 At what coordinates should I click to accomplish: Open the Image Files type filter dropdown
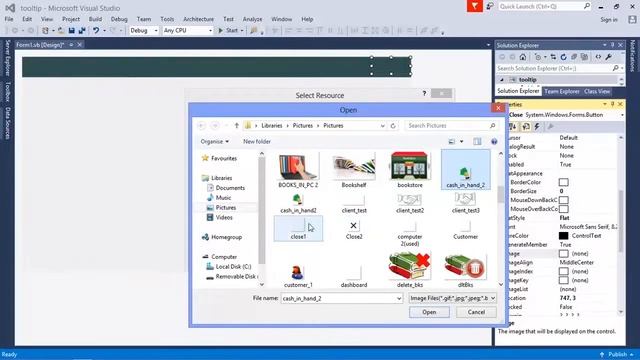pos(453,298)
